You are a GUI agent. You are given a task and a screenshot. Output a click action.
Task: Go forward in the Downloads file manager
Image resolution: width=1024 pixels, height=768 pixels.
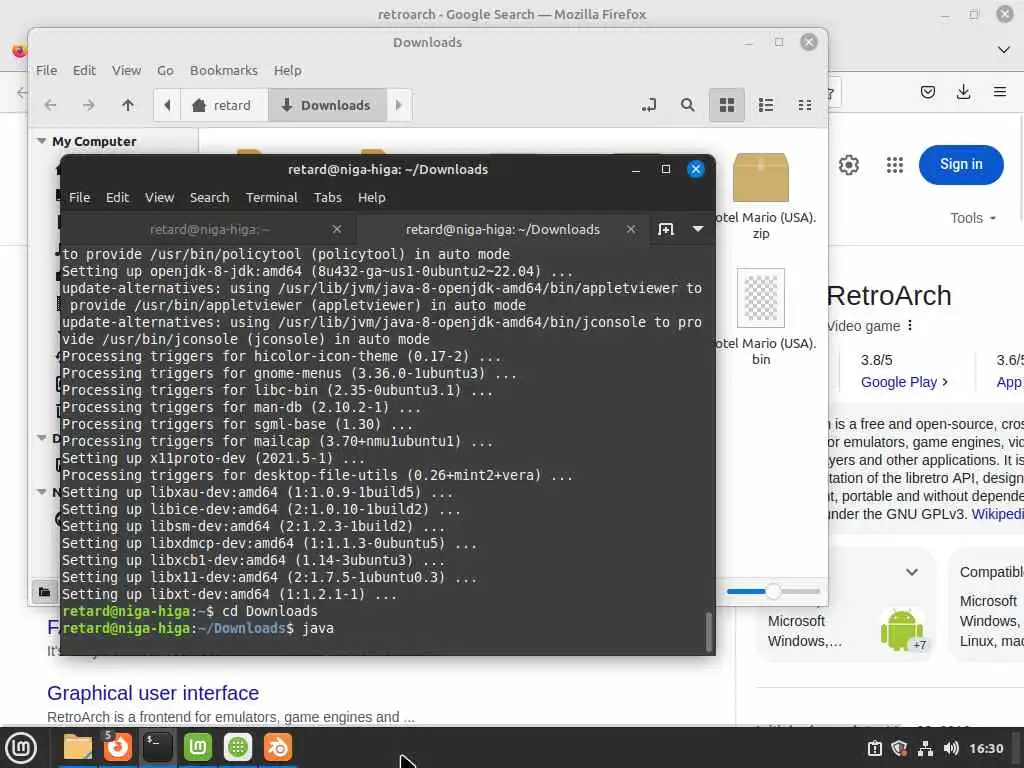click(89, 105)
